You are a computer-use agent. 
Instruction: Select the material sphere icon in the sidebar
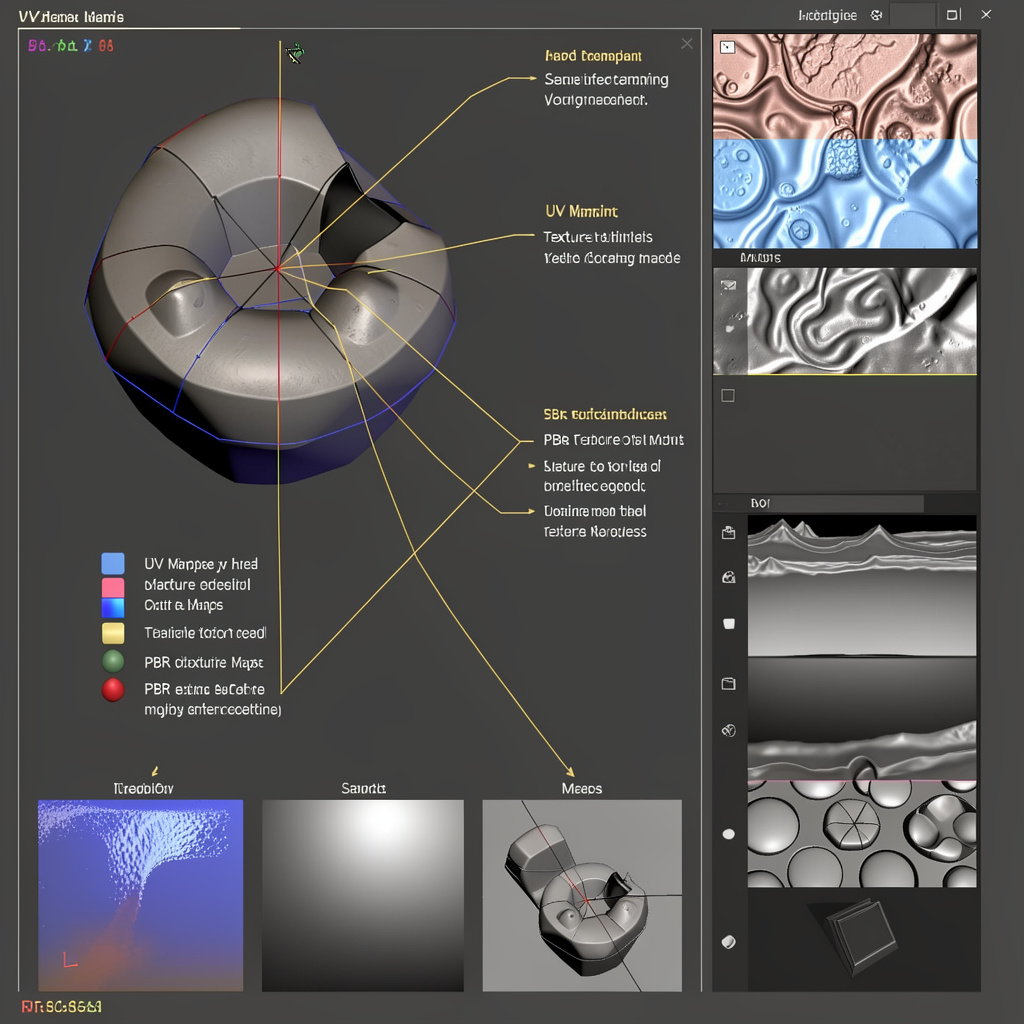coord(730,578)
